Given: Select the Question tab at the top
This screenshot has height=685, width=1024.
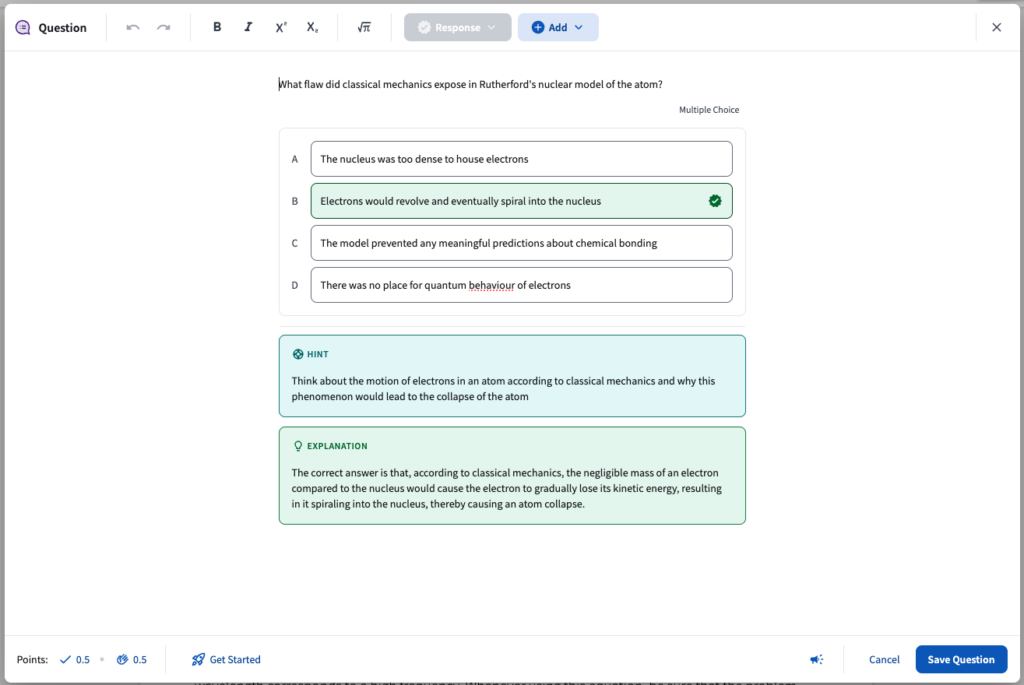Looking at the screenshot, I should [x=51, y=27].
